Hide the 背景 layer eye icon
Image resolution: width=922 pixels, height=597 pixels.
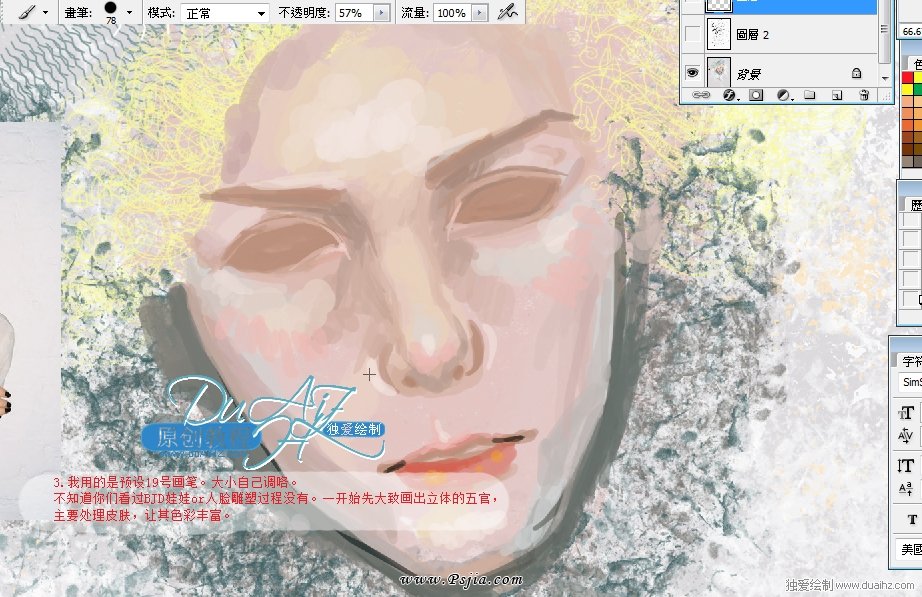click(x=692, y=73)
